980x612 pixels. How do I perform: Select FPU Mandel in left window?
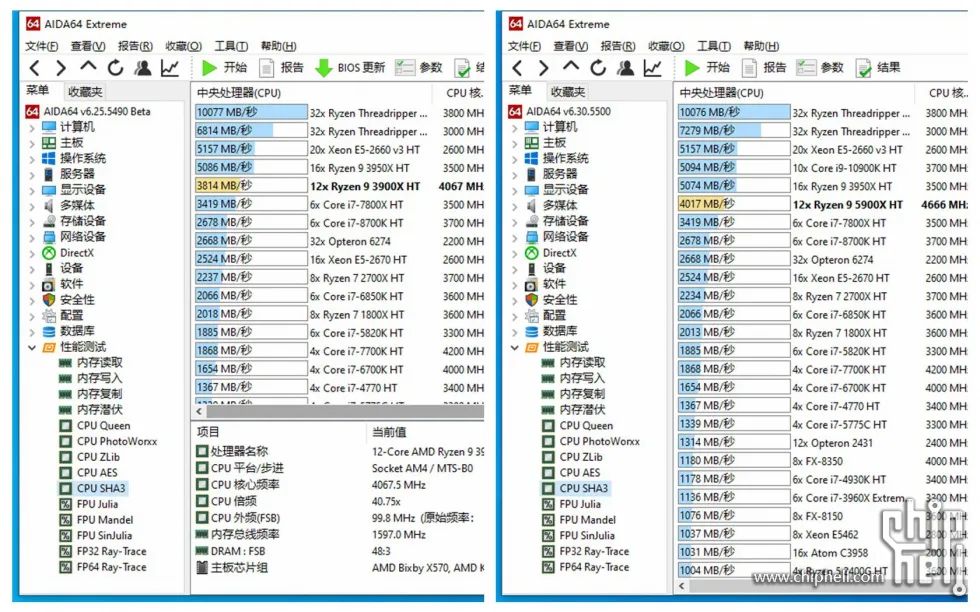point(104,519)
